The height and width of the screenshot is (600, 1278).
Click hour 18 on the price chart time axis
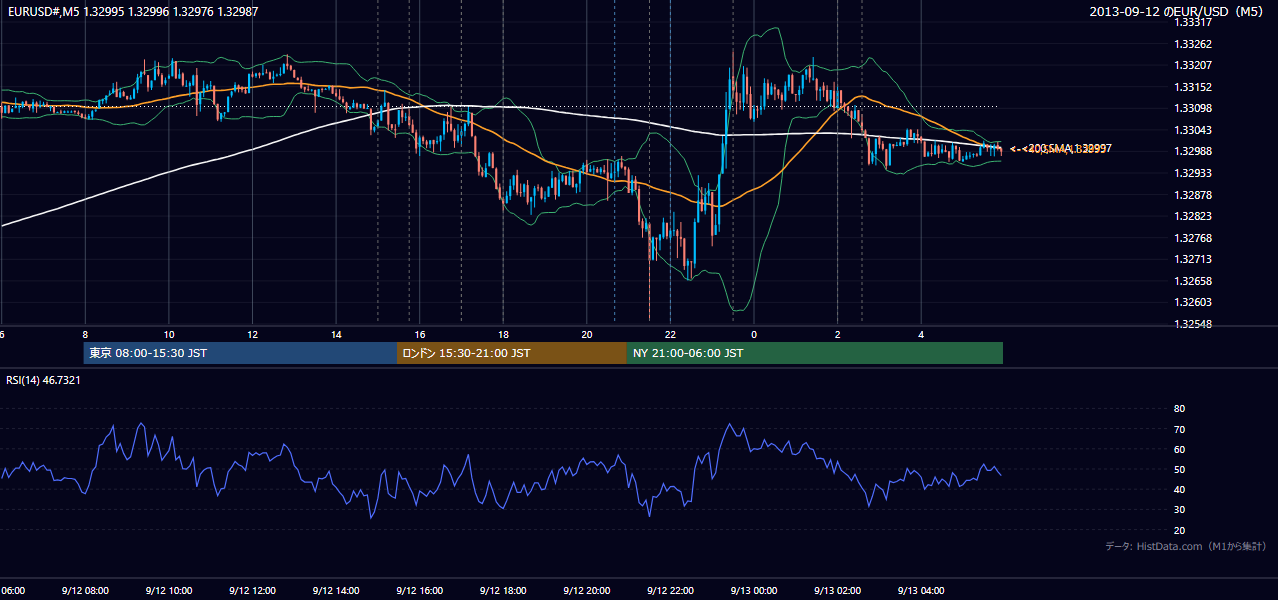coord(503,335)
